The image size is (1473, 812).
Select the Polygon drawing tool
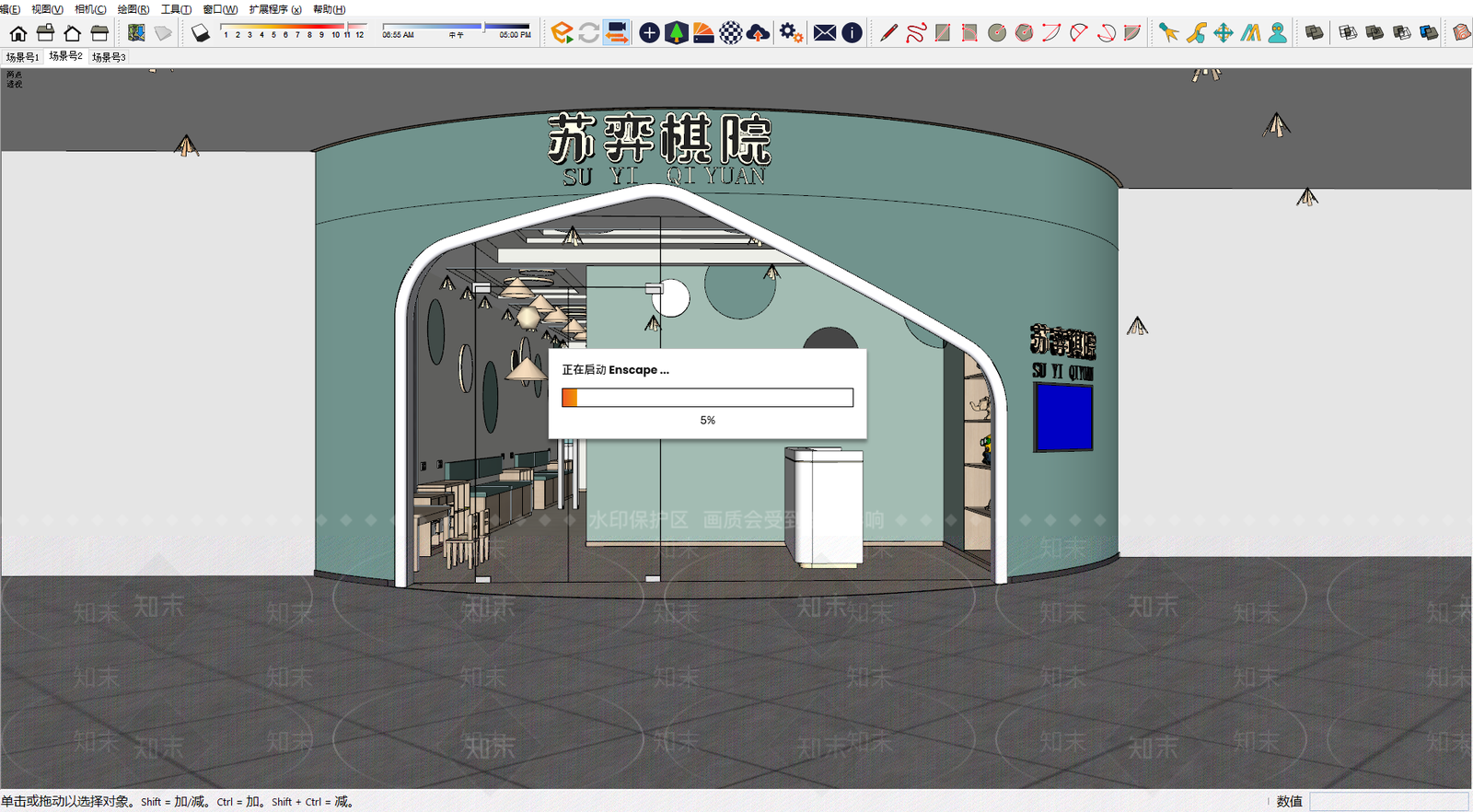tap(1024, 33)
